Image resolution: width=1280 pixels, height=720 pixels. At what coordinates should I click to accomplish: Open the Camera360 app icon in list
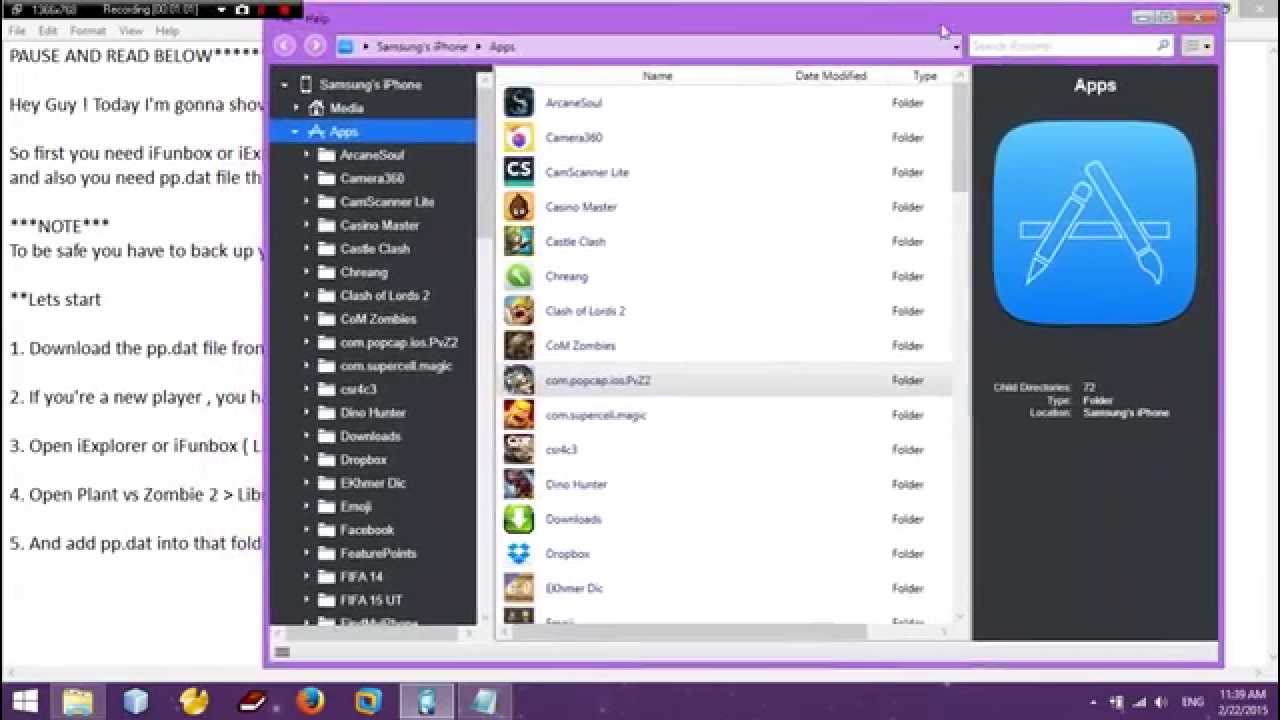(x=519, y=137)
